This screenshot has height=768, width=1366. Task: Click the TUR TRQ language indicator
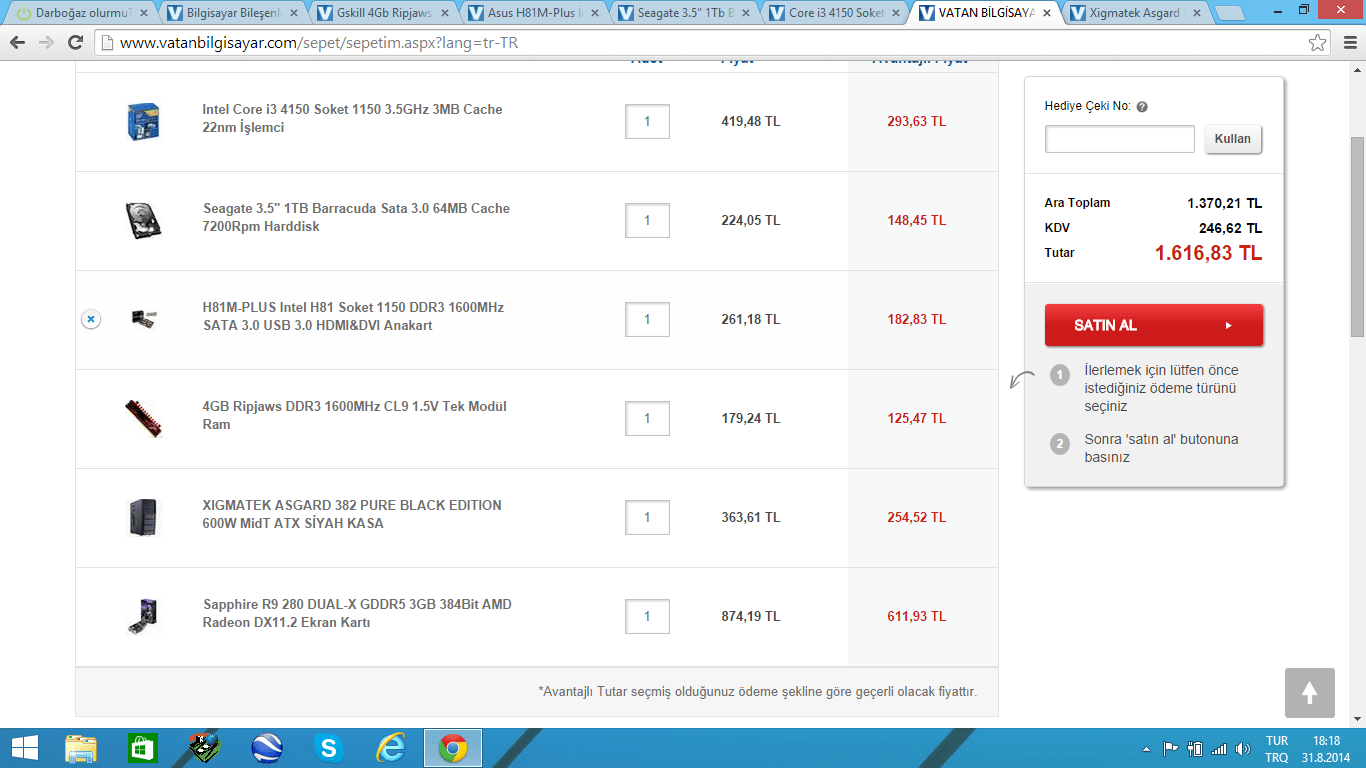tap(1277, 749)
